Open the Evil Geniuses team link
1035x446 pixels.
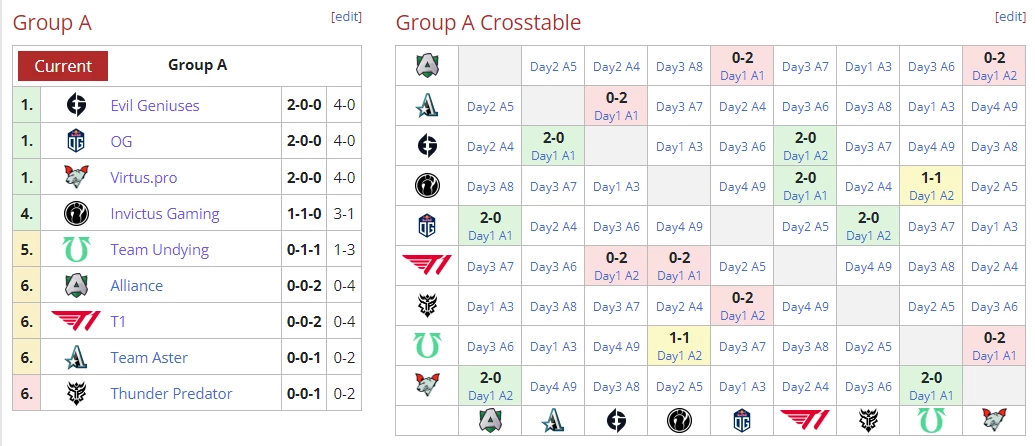(x=155, y=106)
